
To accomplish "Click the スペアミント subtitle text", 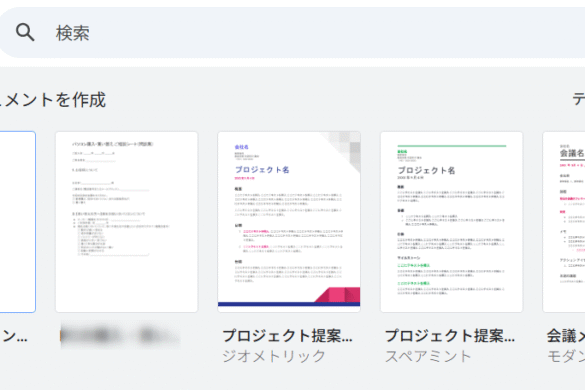I will [428, 356].
